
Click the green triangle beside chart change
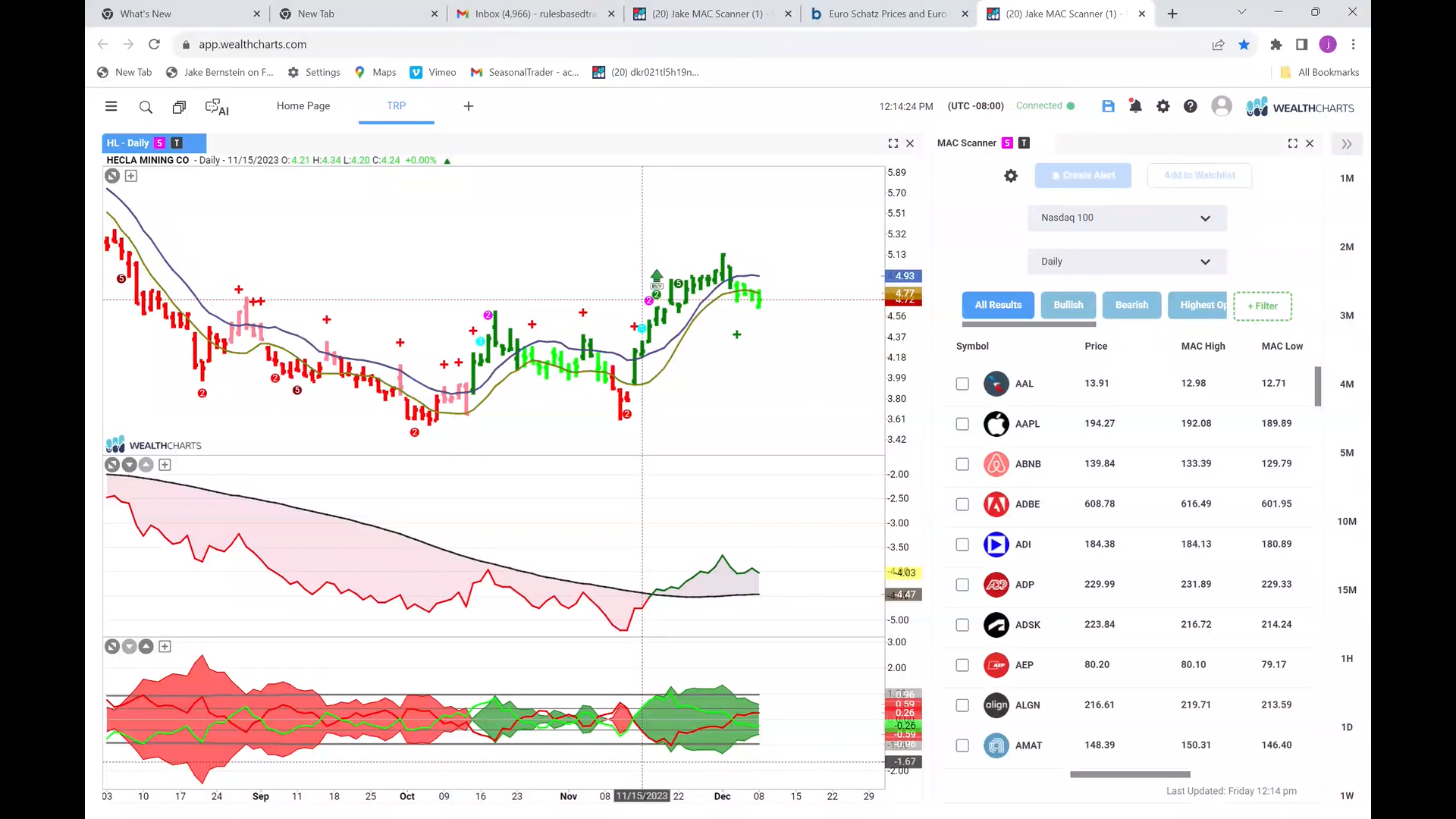click(447, 161)
